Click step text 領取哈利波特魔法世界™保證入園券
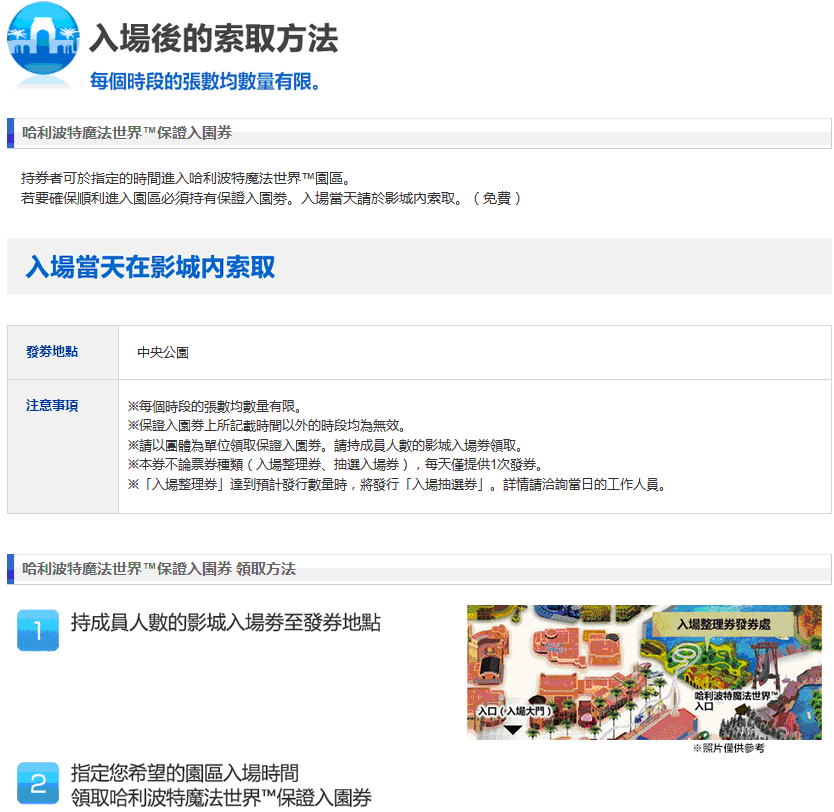The image size is (834, 812). 221,798
